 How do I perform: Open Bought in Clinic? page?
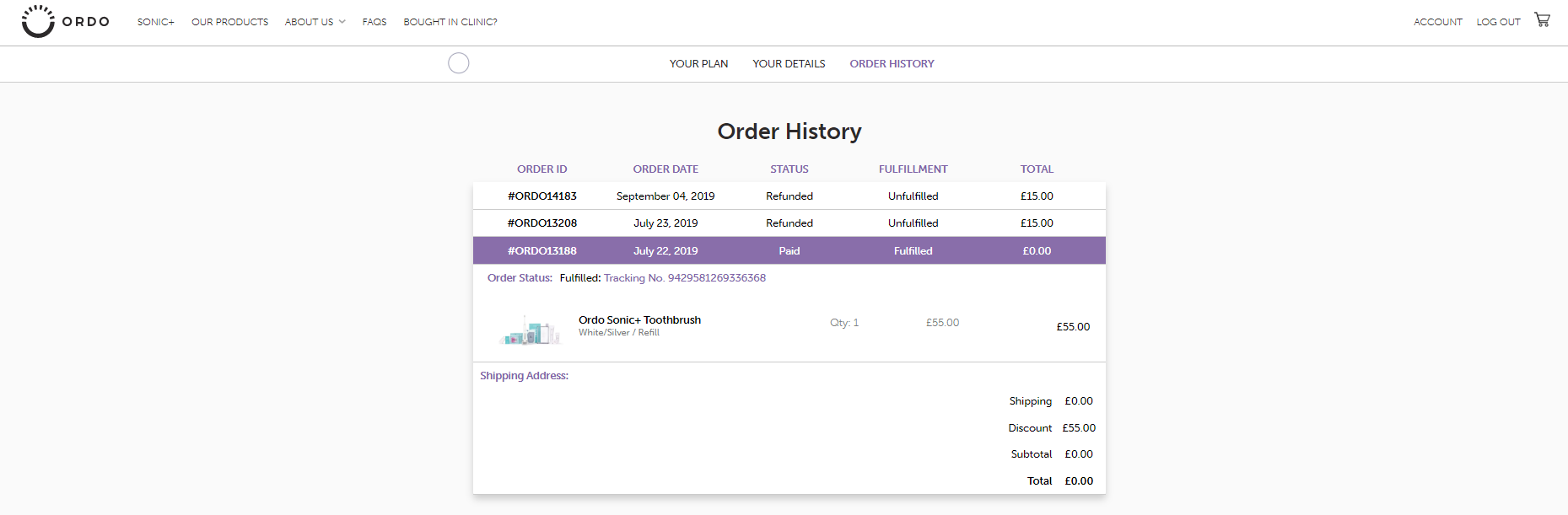pos(450,22)
